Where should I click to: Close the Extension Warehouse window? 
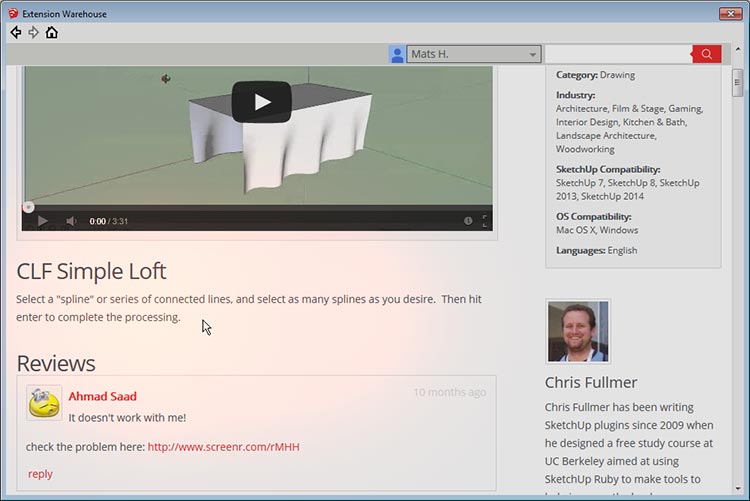pos(730,14)
